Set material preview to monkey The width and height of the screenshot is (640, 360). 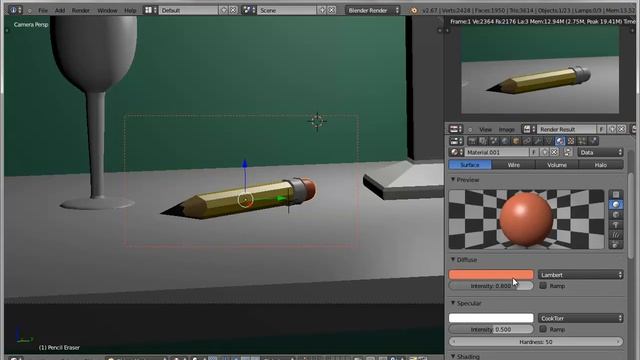[x=616, y=225]
